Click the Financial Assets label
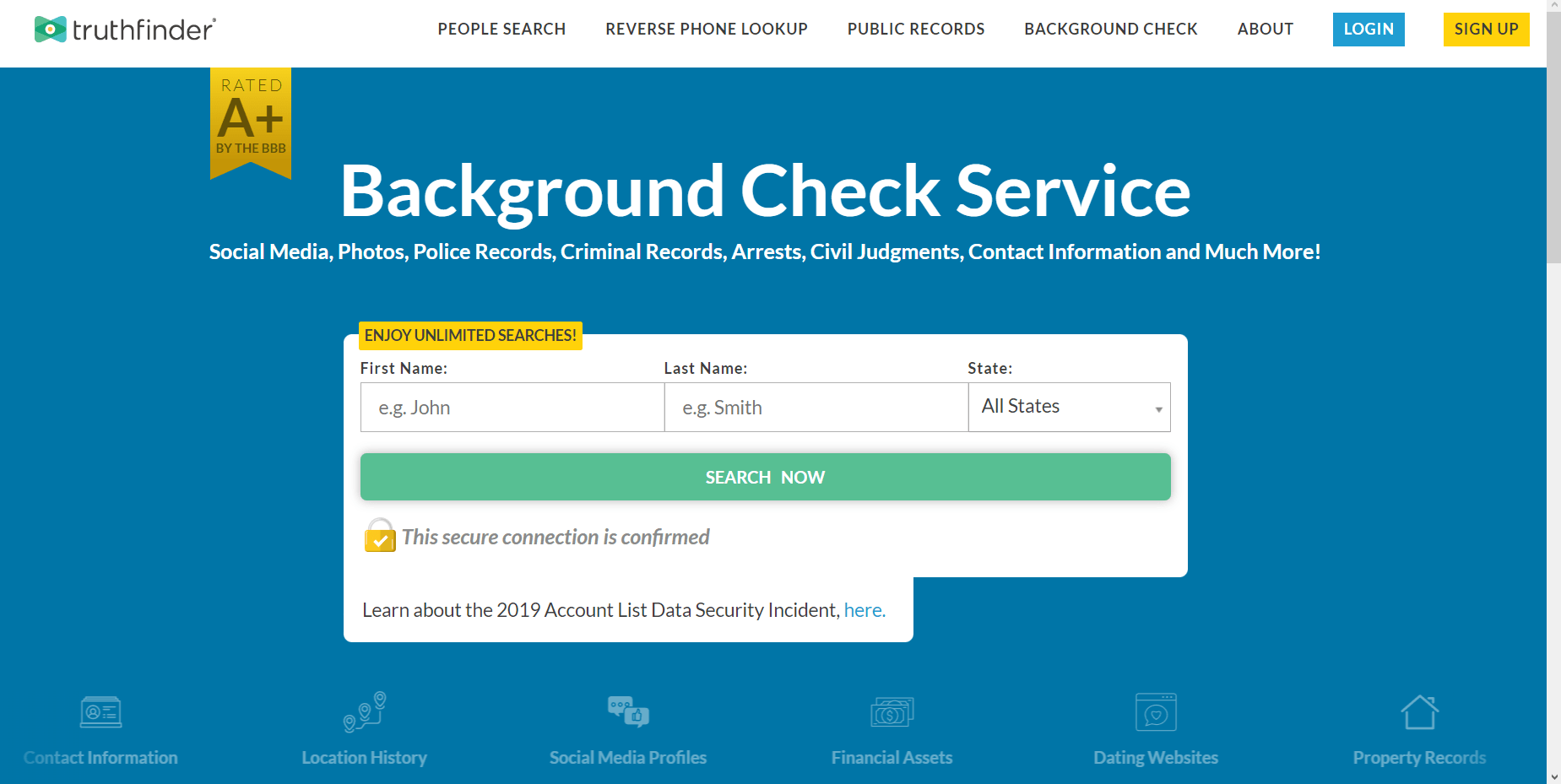The image size is (1561, 784). pyautogui.click(x=892, y=758)
